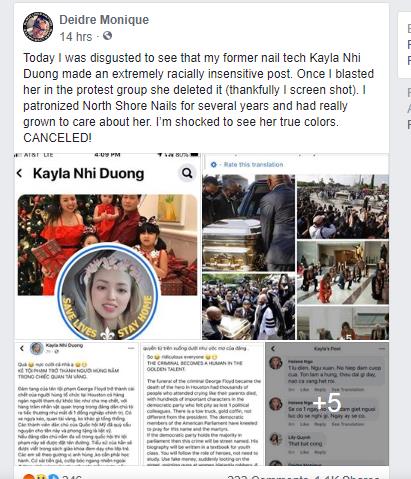
Task: Click the gear icon beside Rate this translation
Action: point(214,165)
